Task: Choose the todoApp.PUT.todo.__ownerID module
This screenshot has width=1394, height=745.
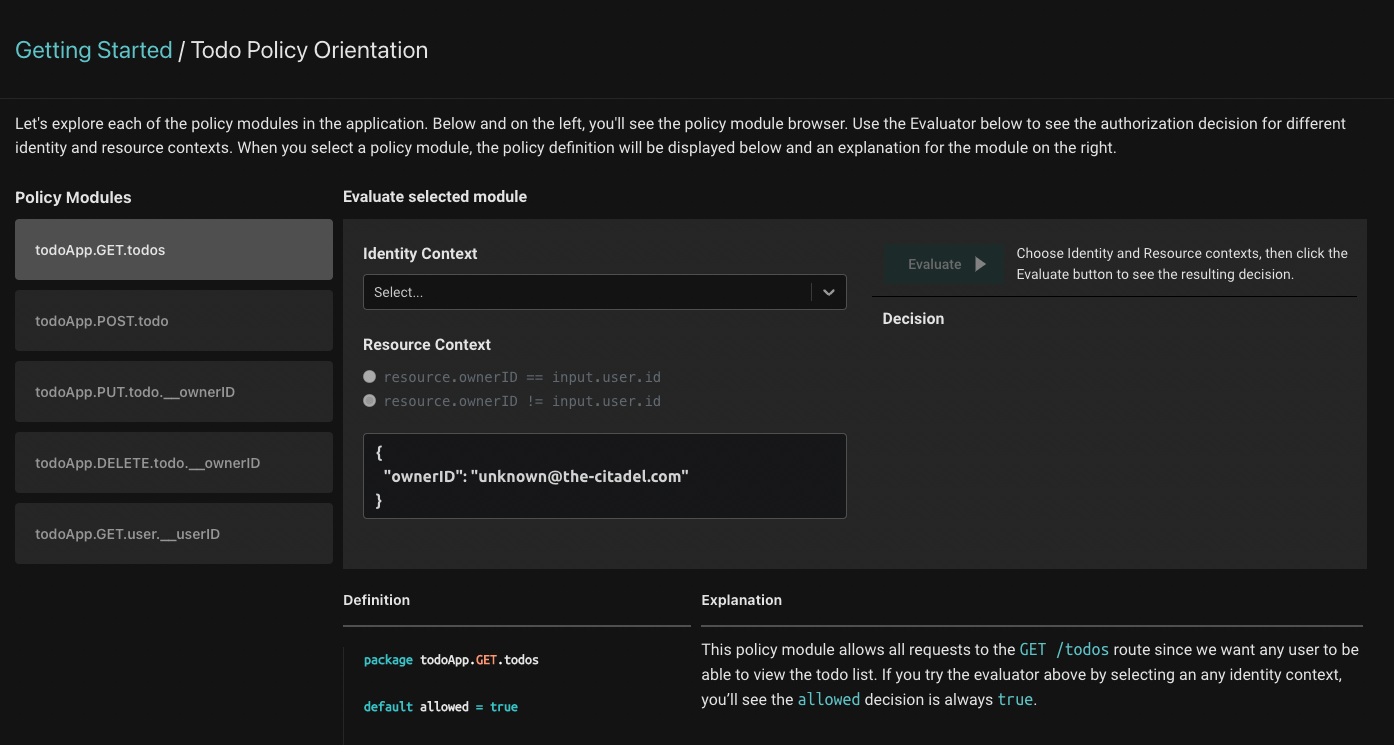Action: click(x=174, y=392)
